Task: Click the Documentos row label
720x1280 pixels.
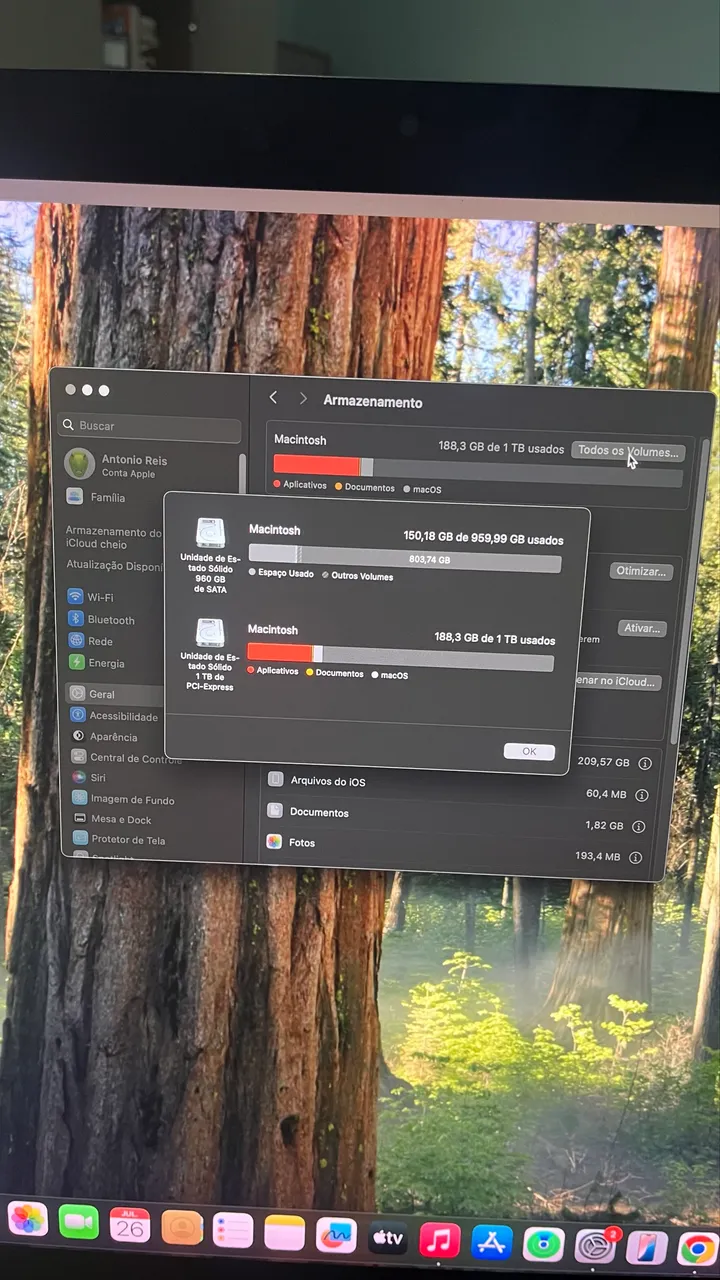Action: pos(319,812)
